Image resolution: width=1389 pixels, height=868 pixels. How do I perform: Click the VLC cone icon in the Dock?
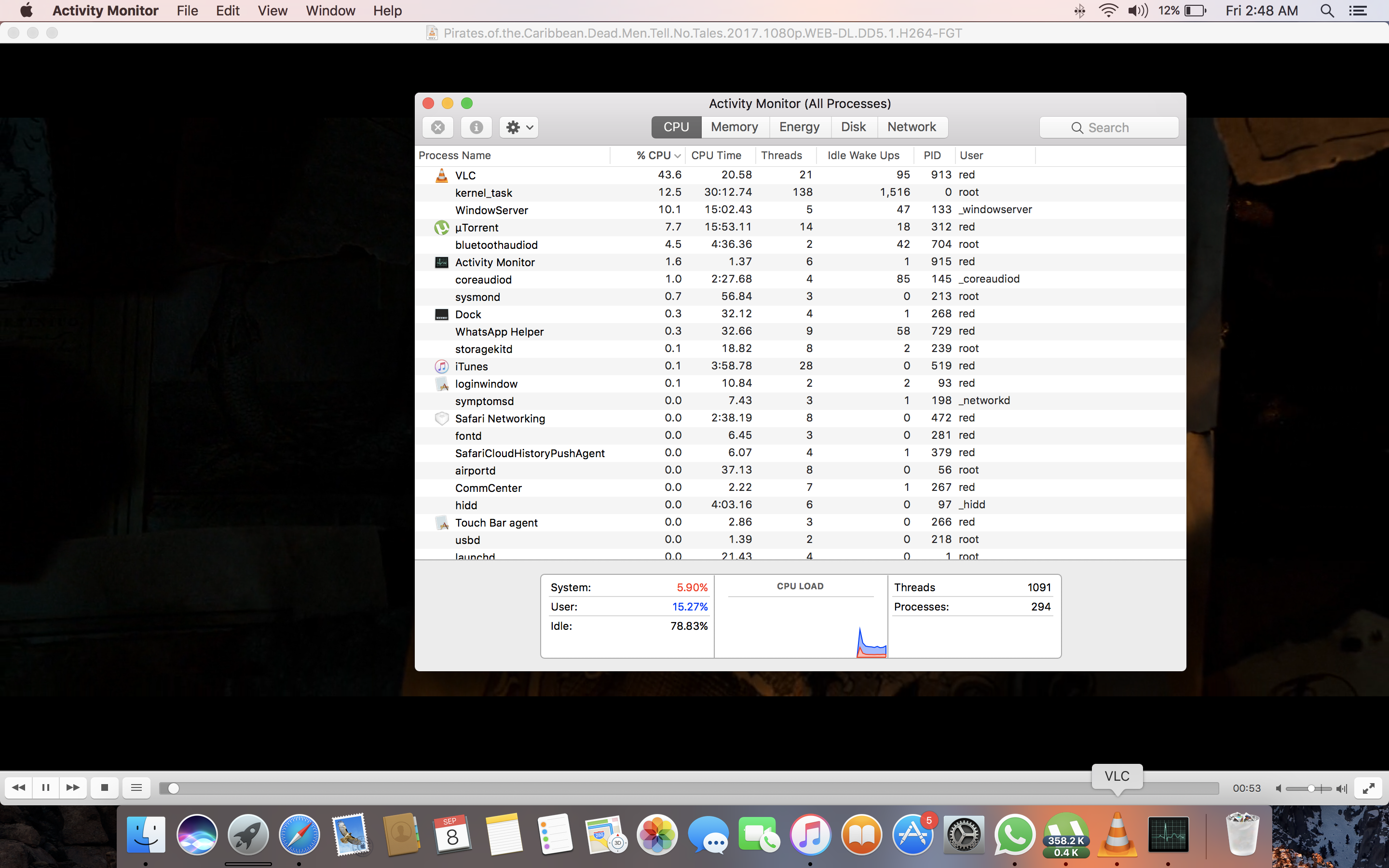pos(1117,835)
